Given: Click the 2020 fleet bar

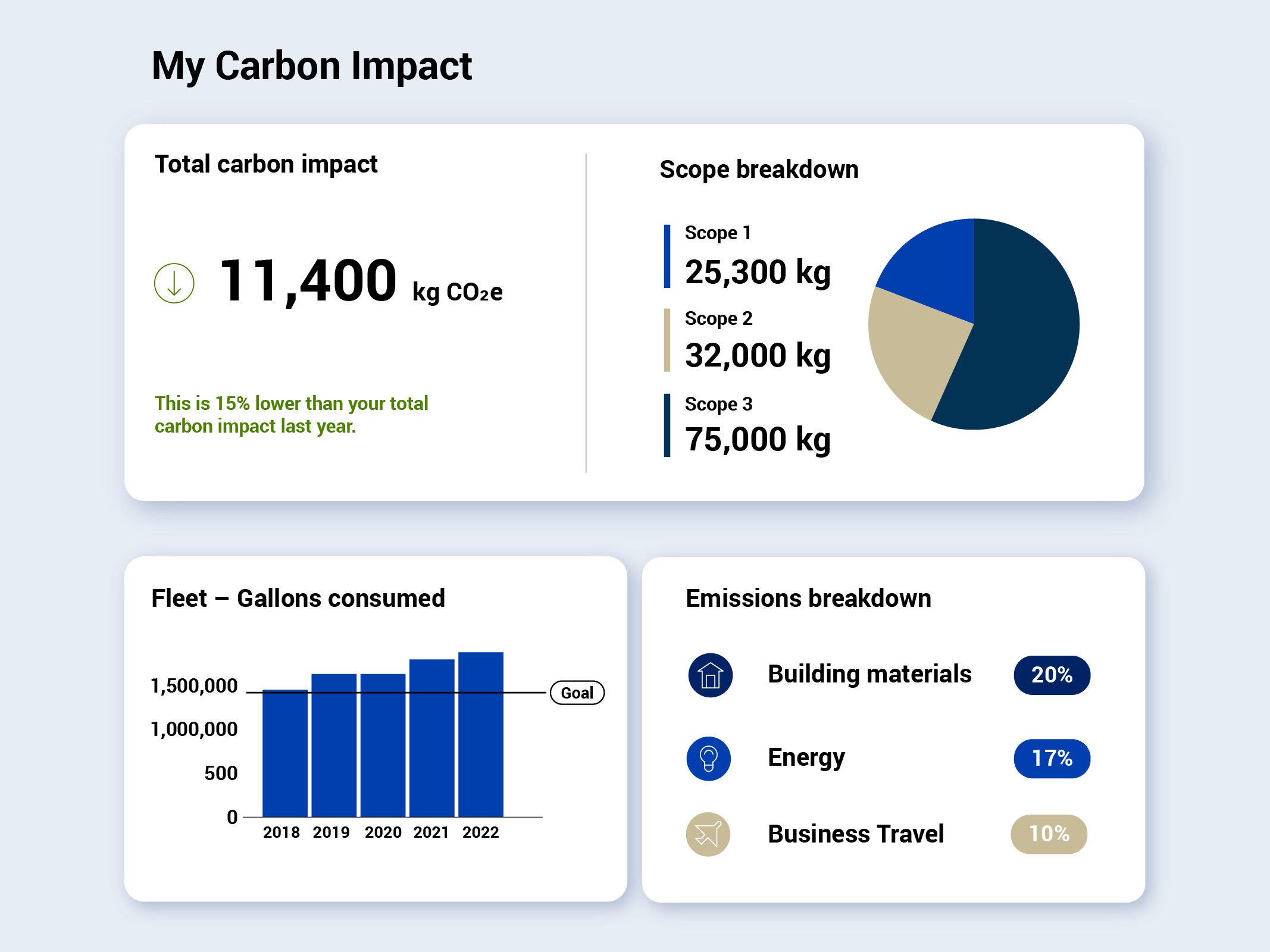Looking at the screenshot, I should tap(383, 746).
